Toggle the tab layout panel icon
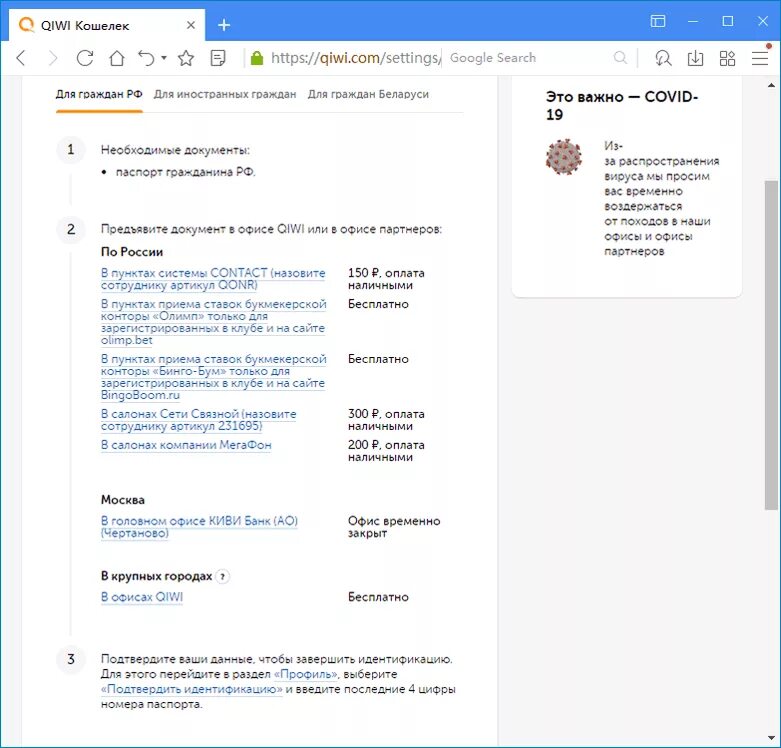The width and height of the screenshot is (781, 748). click(x=658, y=21)
